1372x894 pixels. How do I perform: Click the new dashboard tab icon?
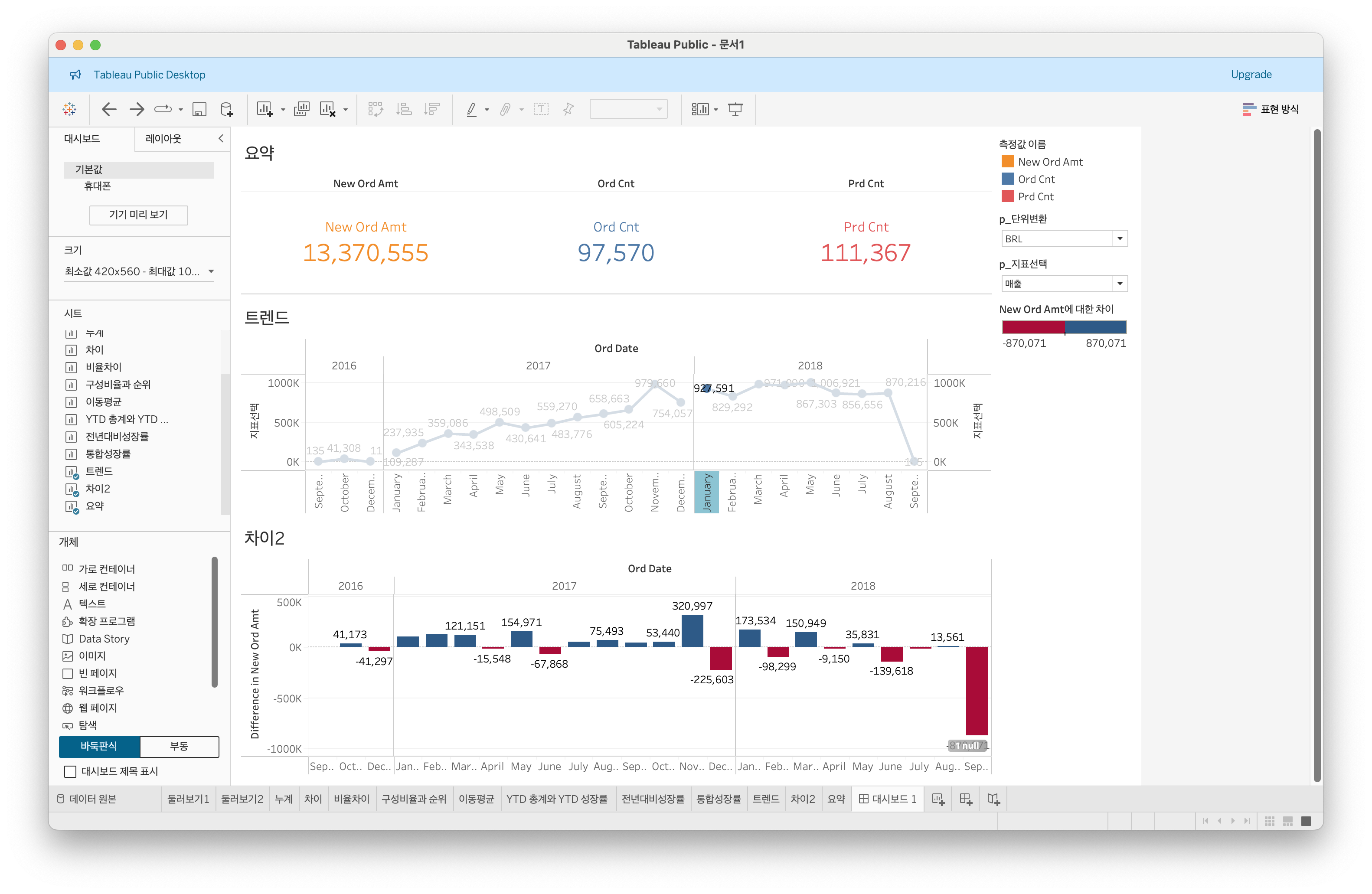coord(966,799)
